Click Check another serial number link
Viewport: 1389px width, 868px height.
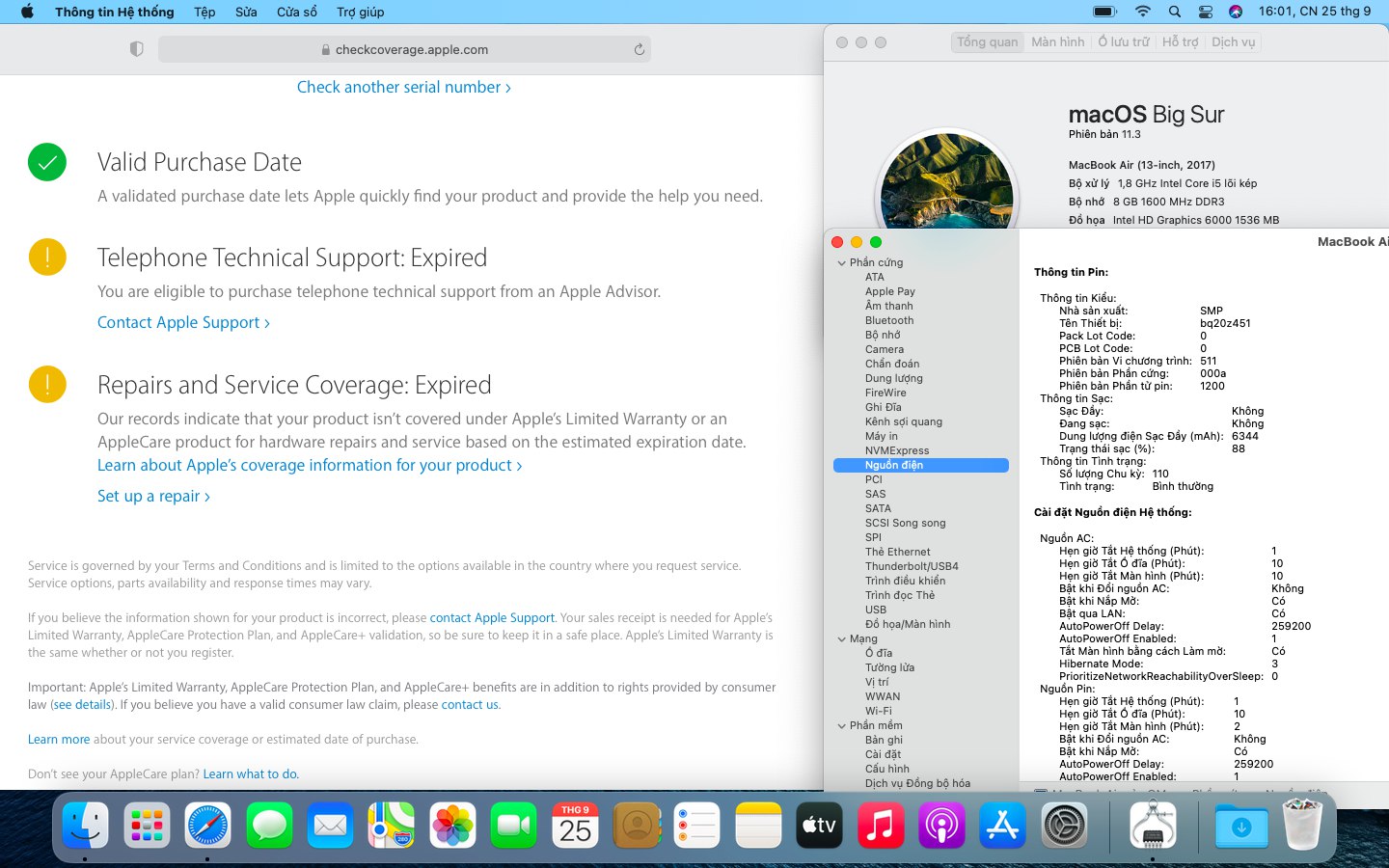(x=403, y=87)
